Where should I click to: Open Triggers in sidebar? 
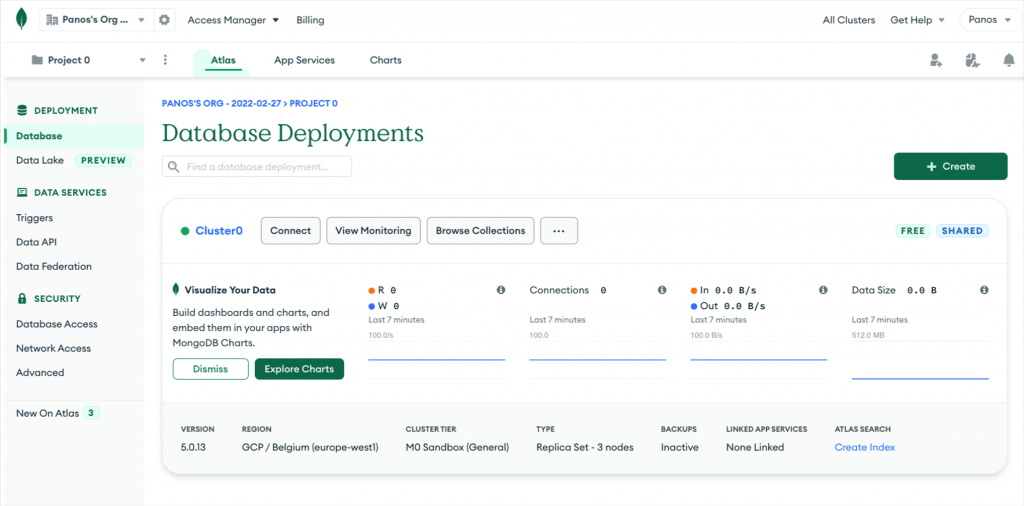(x=35, y=218)
